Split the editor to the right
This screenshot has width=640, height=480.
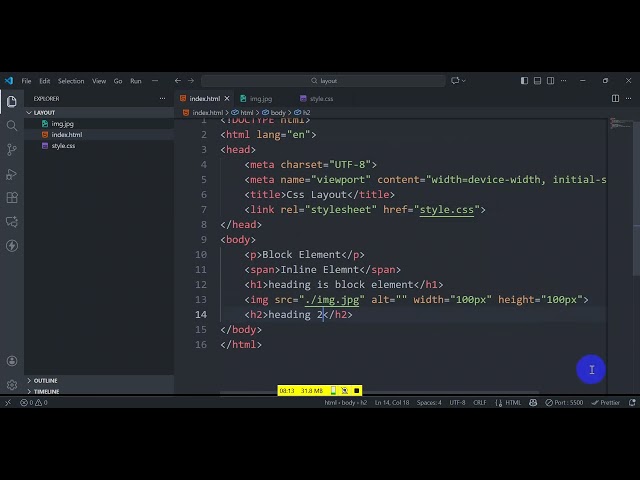(615, 98)
